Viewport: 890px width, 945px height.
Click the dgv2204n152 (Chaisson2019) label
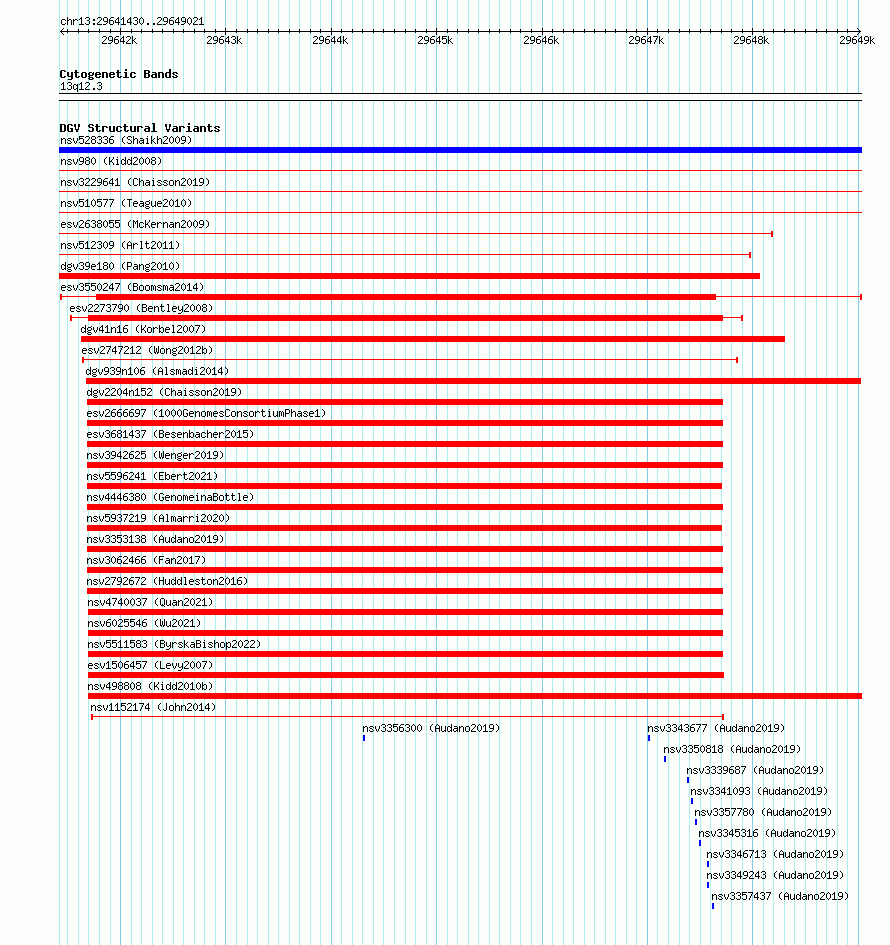click(164, 392)
